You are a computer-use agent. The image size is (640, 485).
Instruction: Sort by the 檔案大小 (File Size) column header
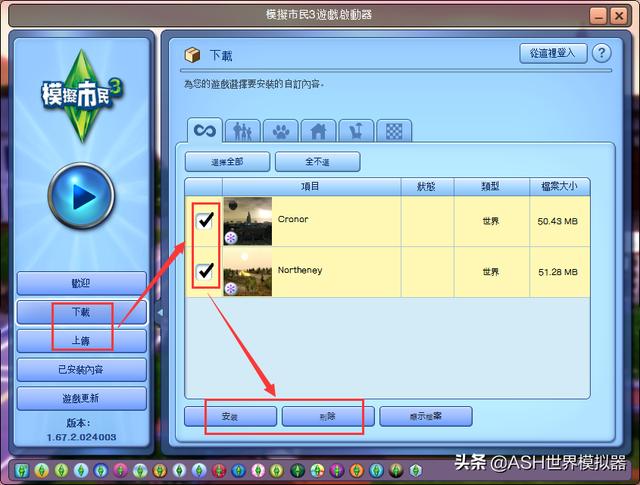click(x=560, y=187)
